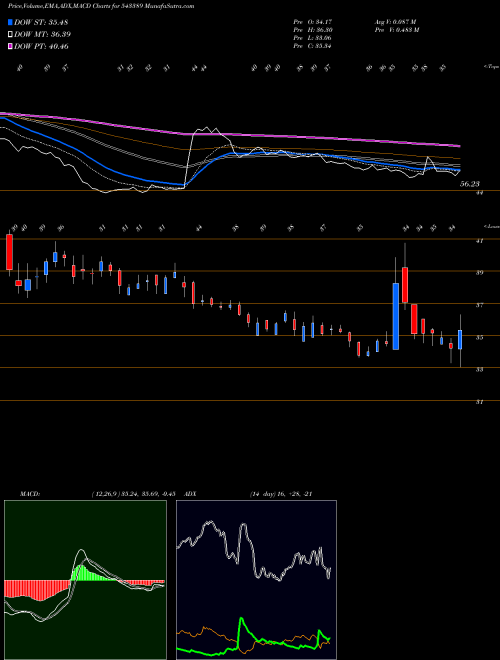The width and height of the screenshot is (500, 660).
Task: Click the 33 price axis label
Action: tap(479, 370)
